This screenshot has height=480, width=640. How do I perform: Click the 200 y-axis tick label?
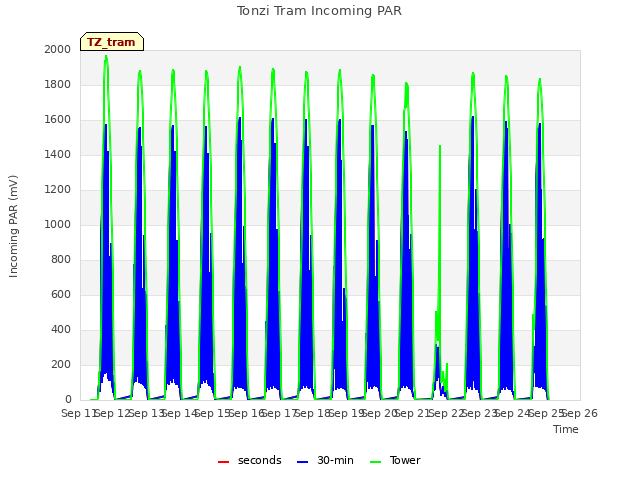[61, 364]
